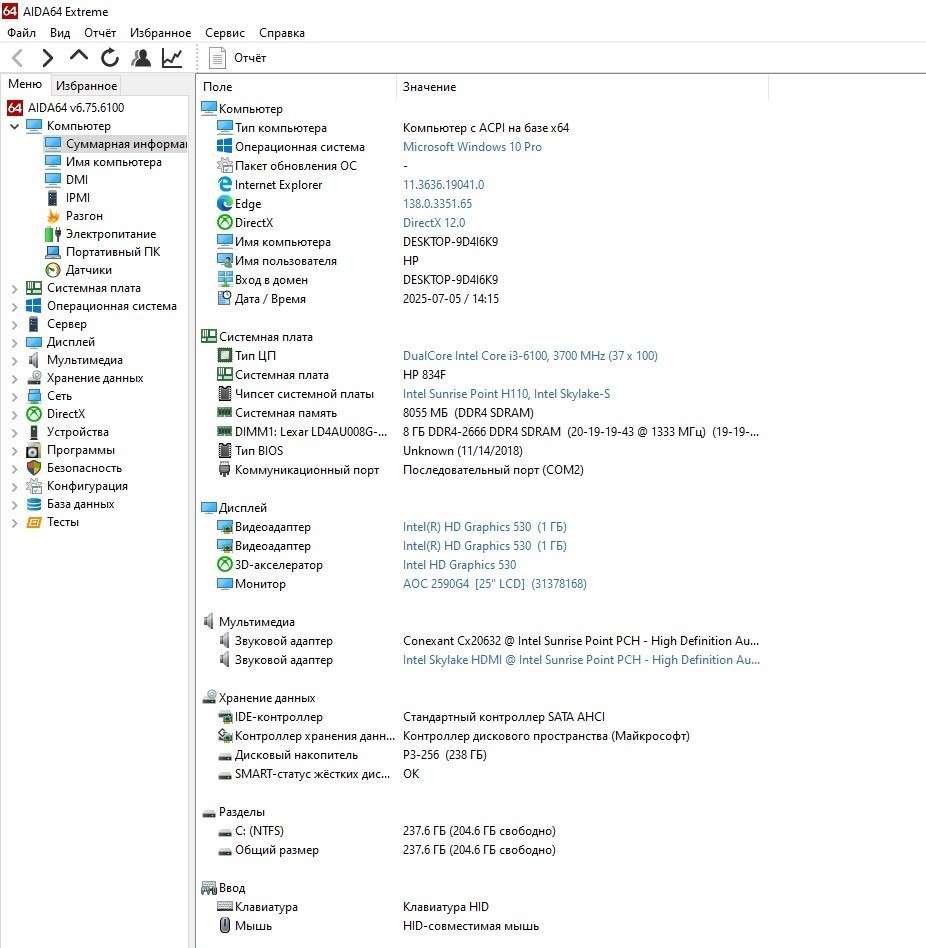Open the DualCore Intel Core i3-6100 link
This screenshot has height=948, width=926.
tap(529, 356)
